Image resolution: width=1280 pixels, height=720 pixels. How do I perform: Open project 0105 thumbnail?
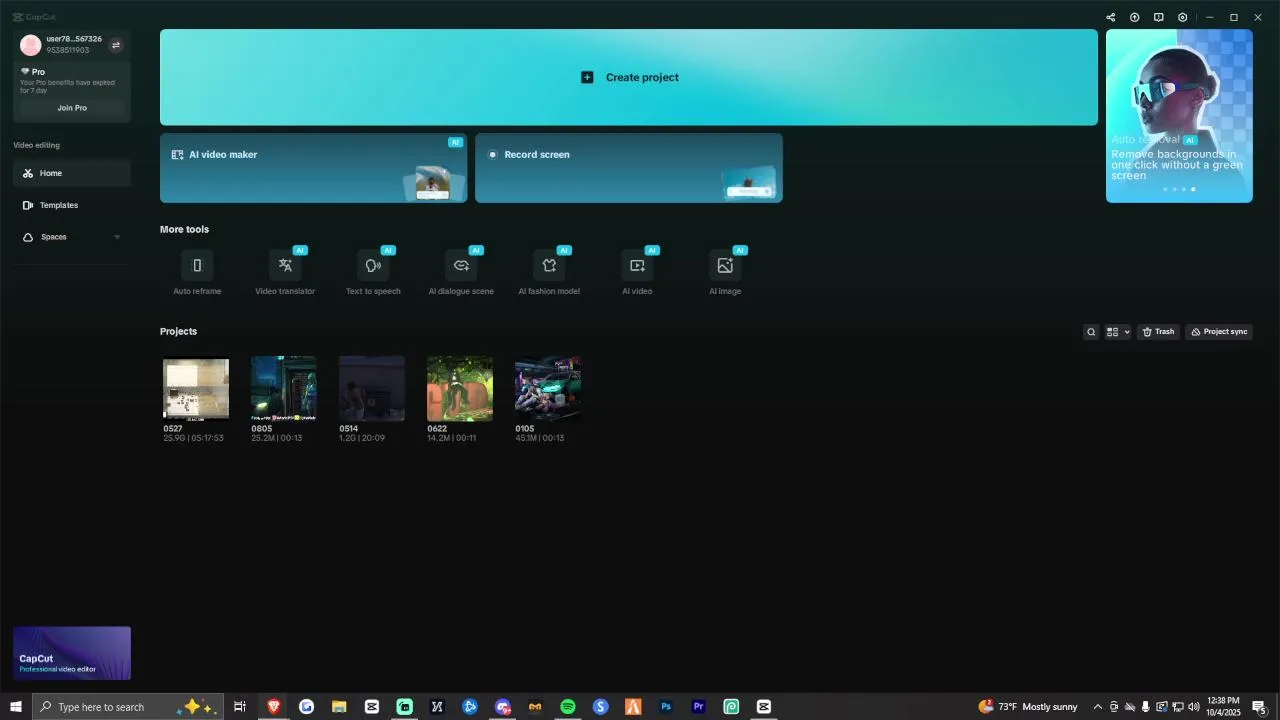548,388
